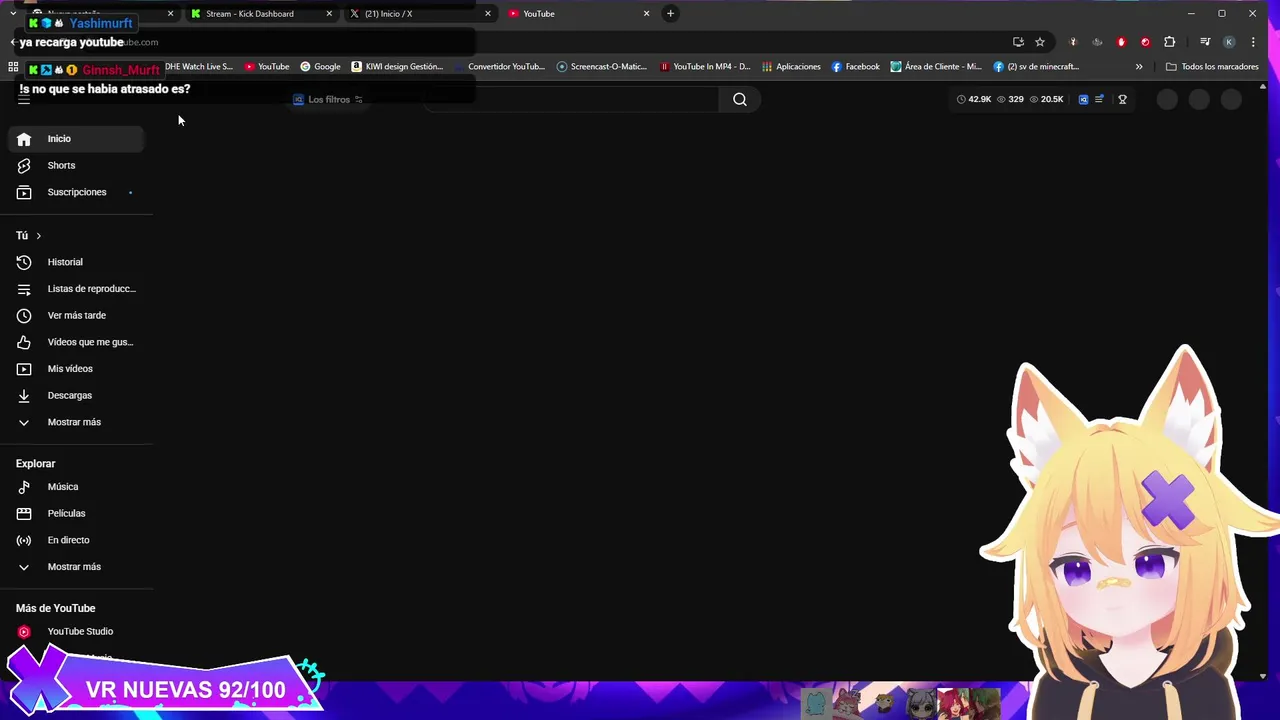Viewport: 1280px width, 720px height.
Task: Click the red shield extension icon
Action: coord(1121,42)
